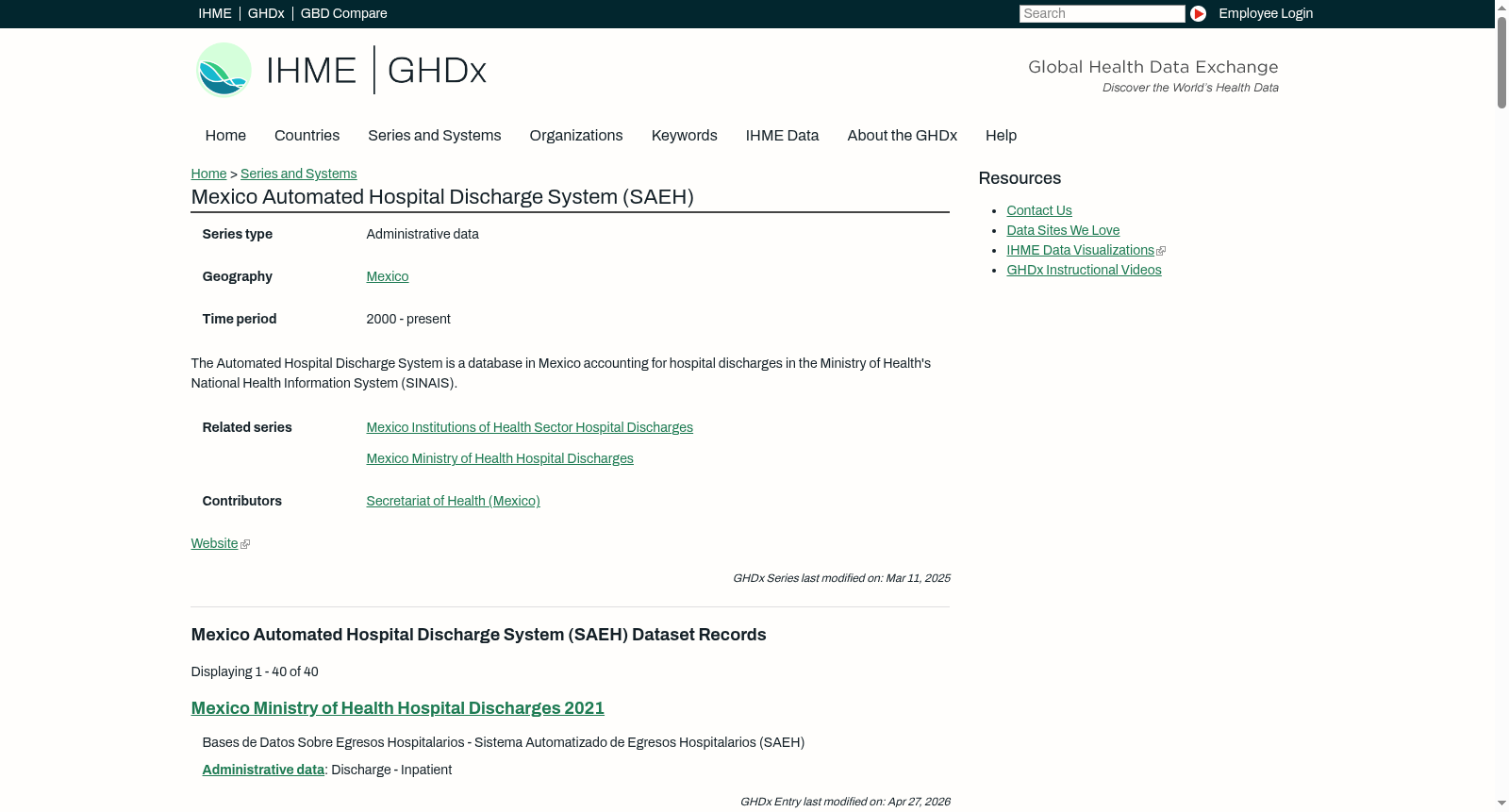Click the Administrative data link
The width and height of the screenshot is (1509, 812).
[x=263, y=770]
